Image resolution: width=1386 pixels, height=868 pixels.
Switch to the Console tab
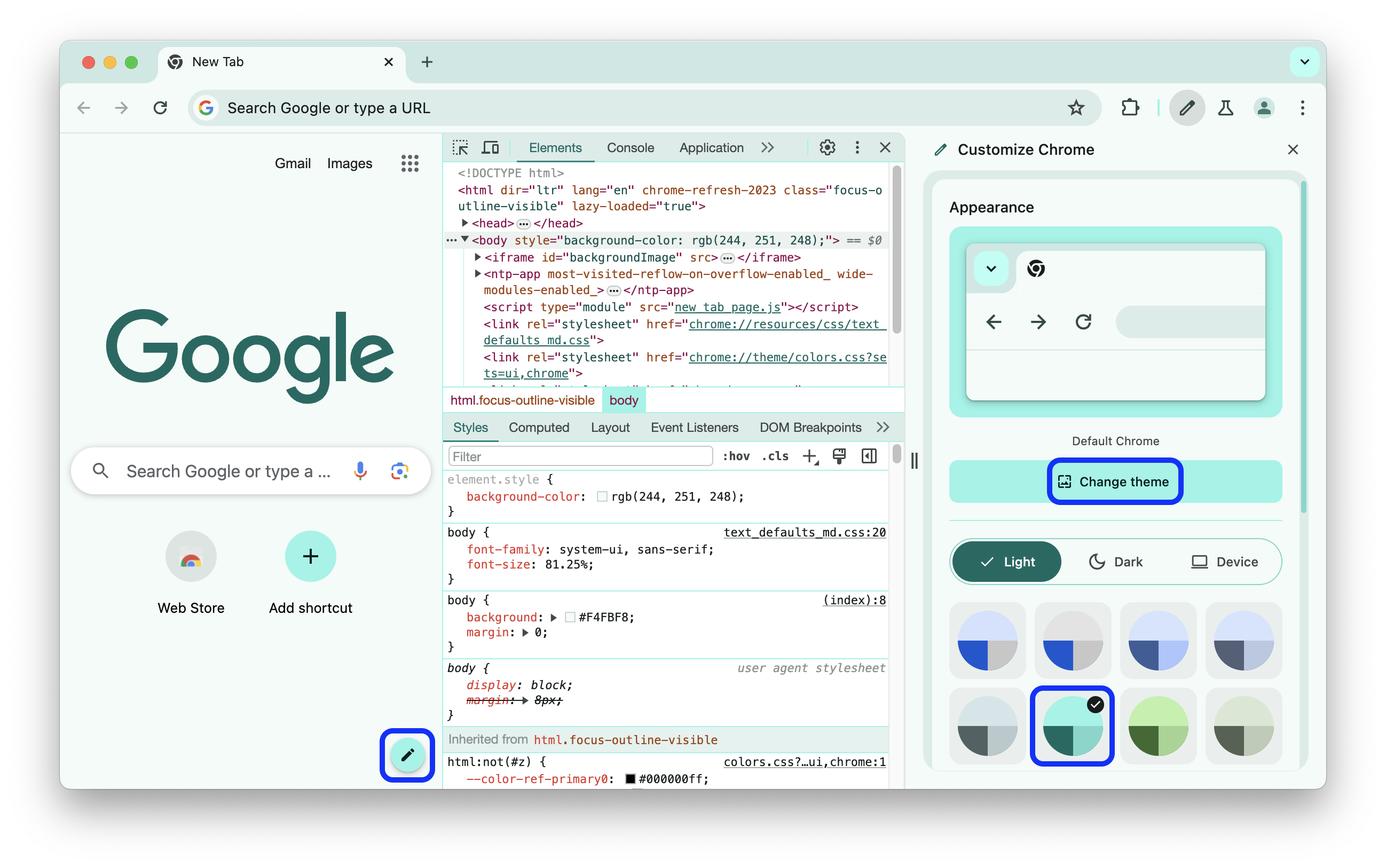(630, 148)
